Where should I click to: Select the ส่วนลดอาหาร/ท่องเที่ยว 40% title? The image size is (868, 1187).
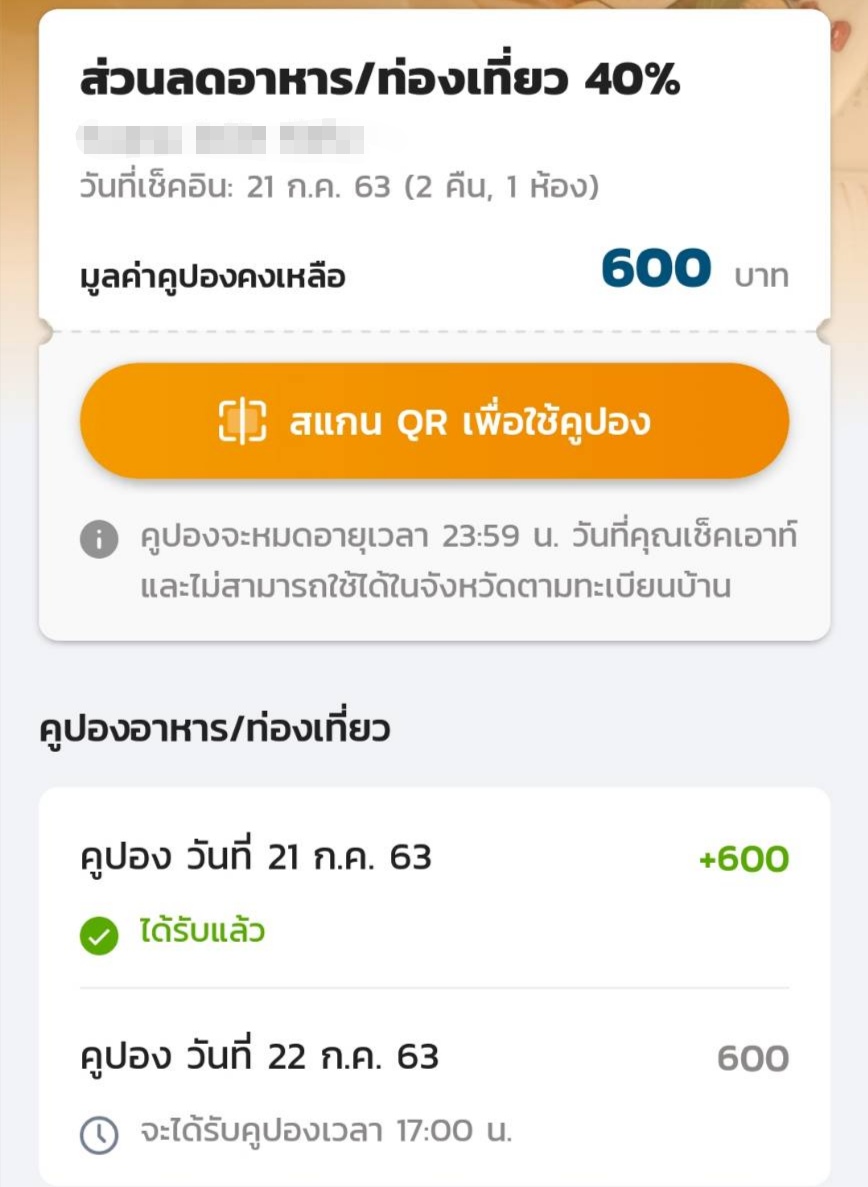(380, 80)
